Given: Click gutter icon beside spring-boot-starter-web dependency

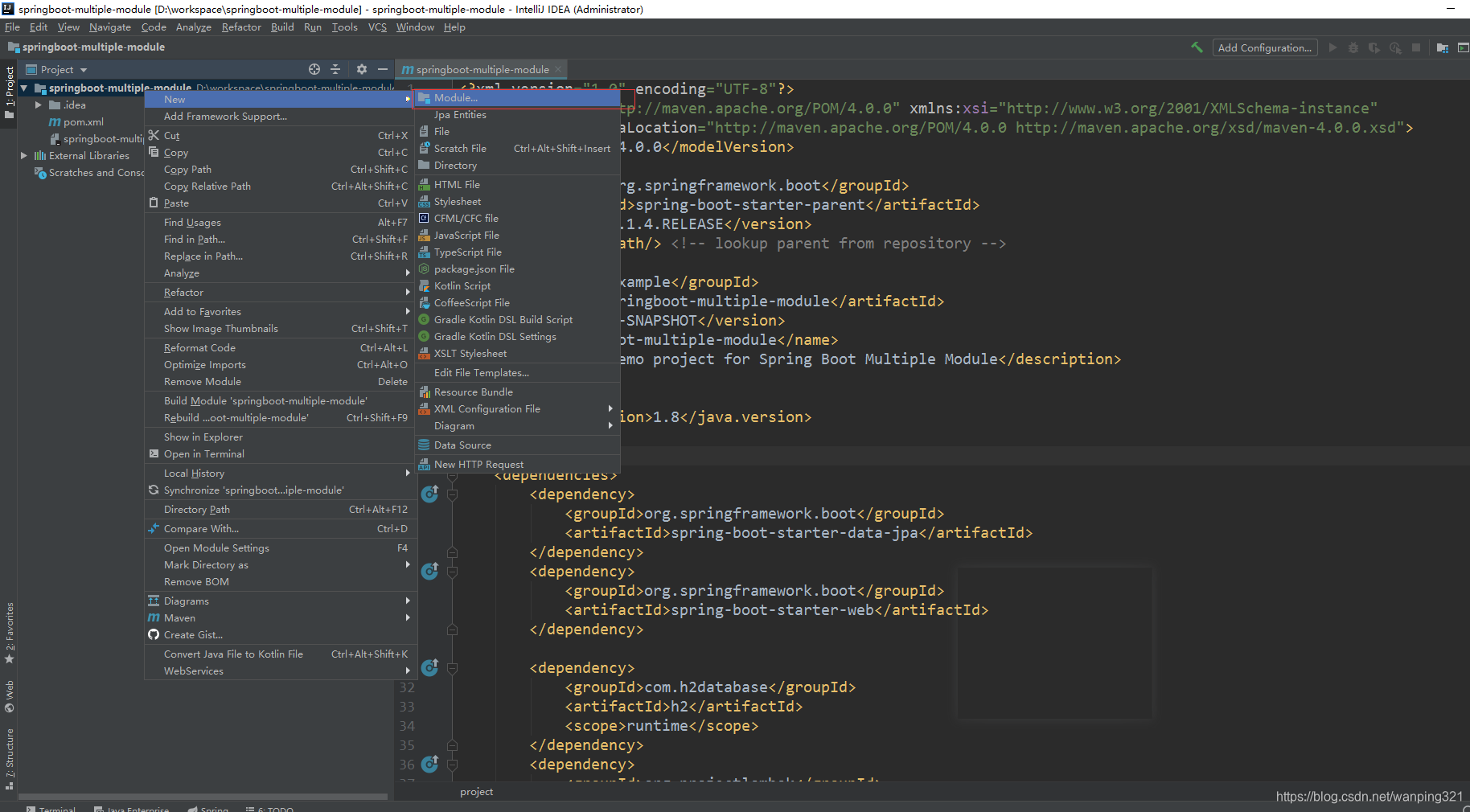Looking at the screenshot, I should [430, 571].
